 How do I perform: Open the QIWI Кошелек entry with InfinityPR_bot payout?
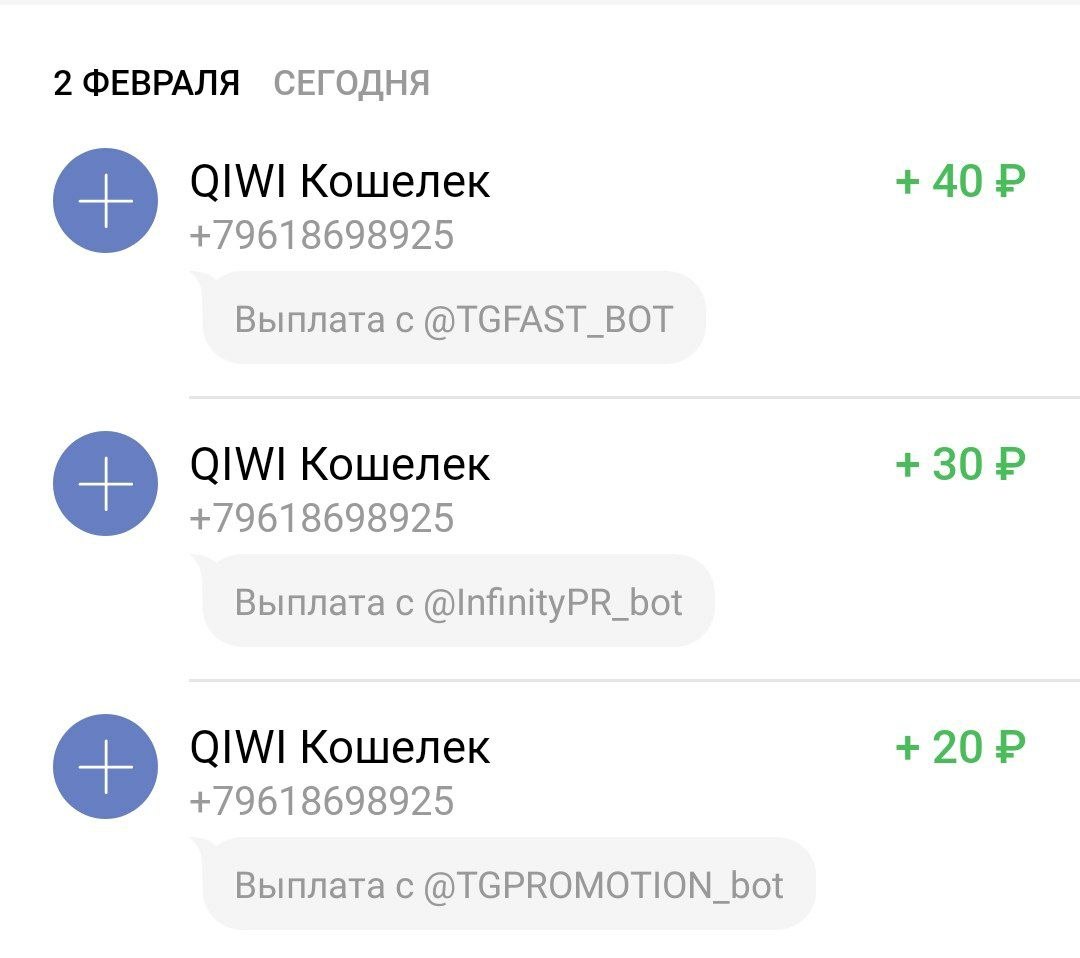click(x=340, y=465)
